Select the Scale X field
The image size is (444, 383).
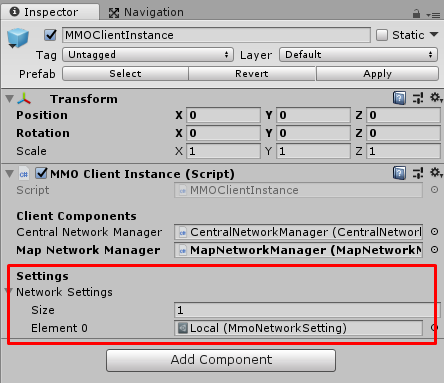pos(223,151)
